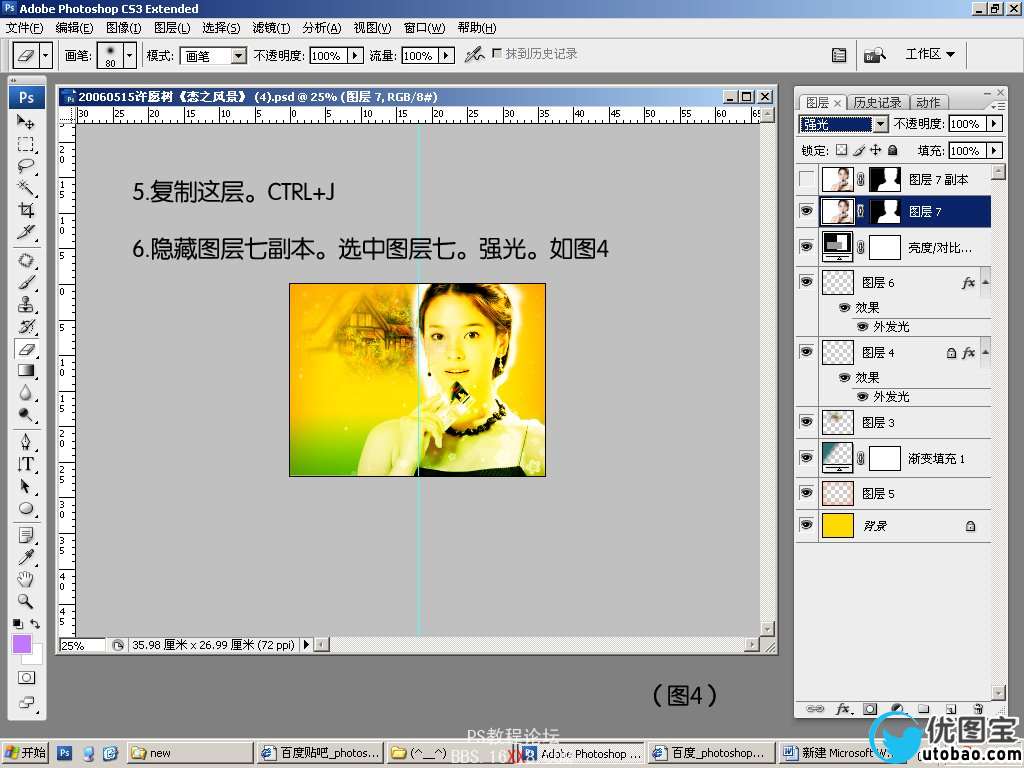
Task: Select the 背景 layer yellow thumbnail
Action: click(x=838, y=525)
